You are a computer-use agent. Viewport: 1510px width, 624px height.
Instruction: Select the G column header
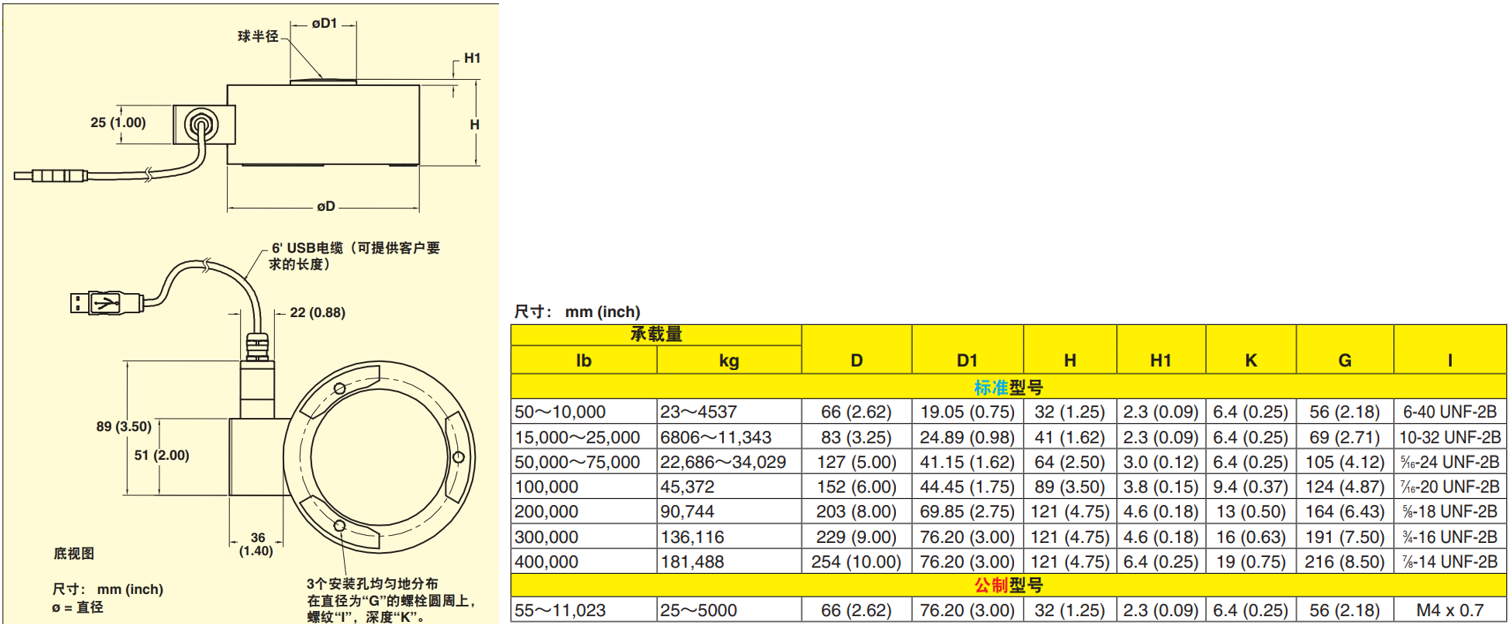pos(1342,360)
